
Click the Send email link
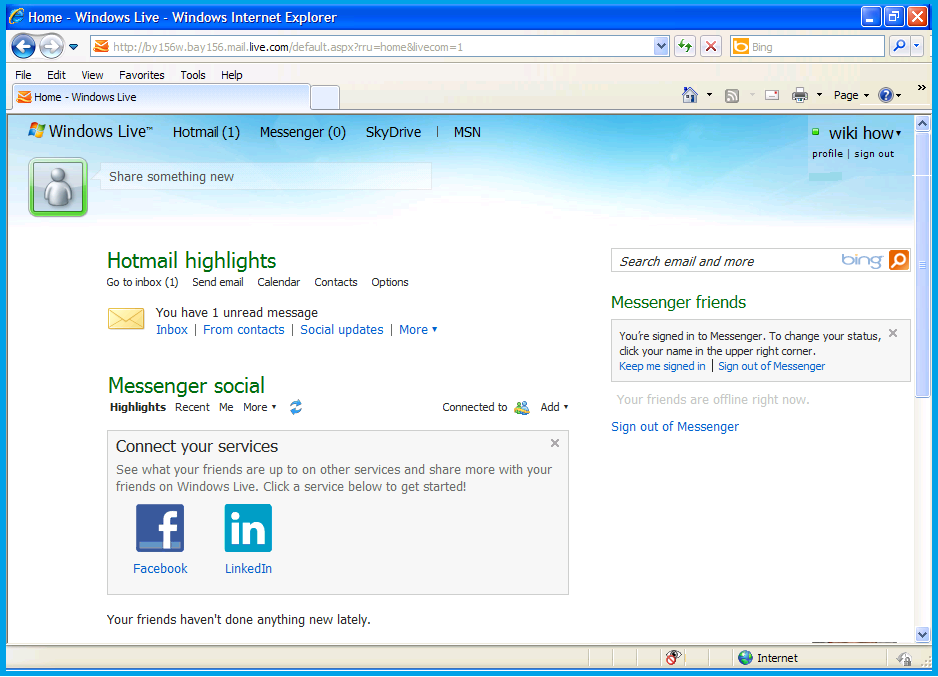click(218, 282)
